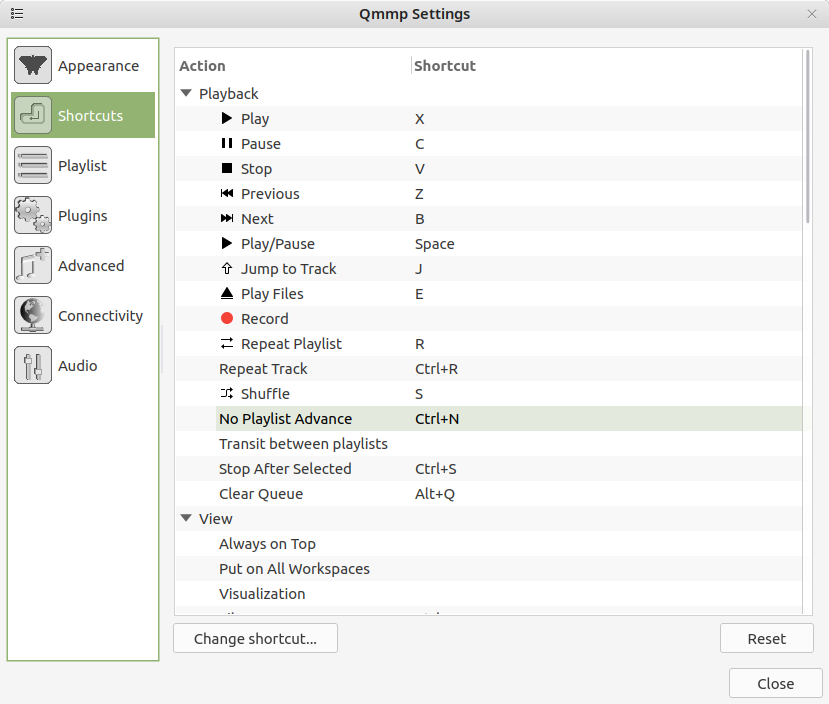Click the Appearance butterfly icon

coord(33,65)
